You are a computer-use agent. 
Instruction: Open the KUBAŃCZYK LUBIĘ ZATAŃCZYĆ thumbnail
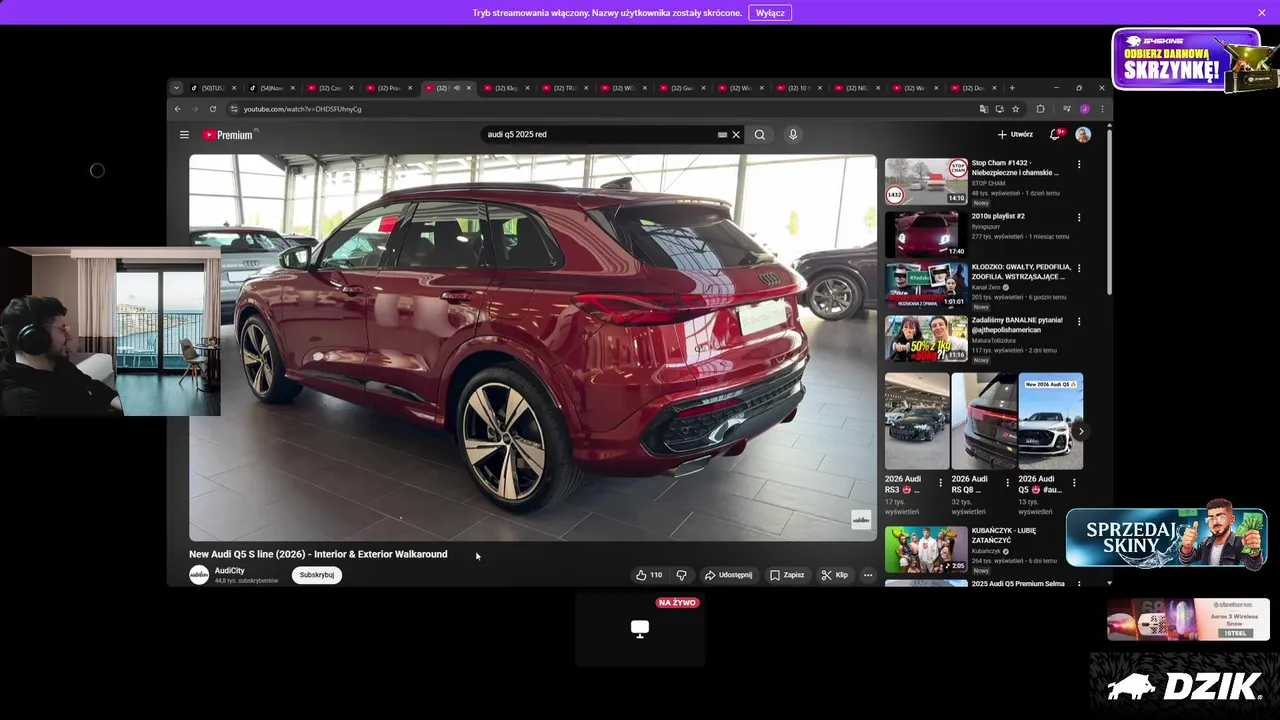click(x=926, y=549)
